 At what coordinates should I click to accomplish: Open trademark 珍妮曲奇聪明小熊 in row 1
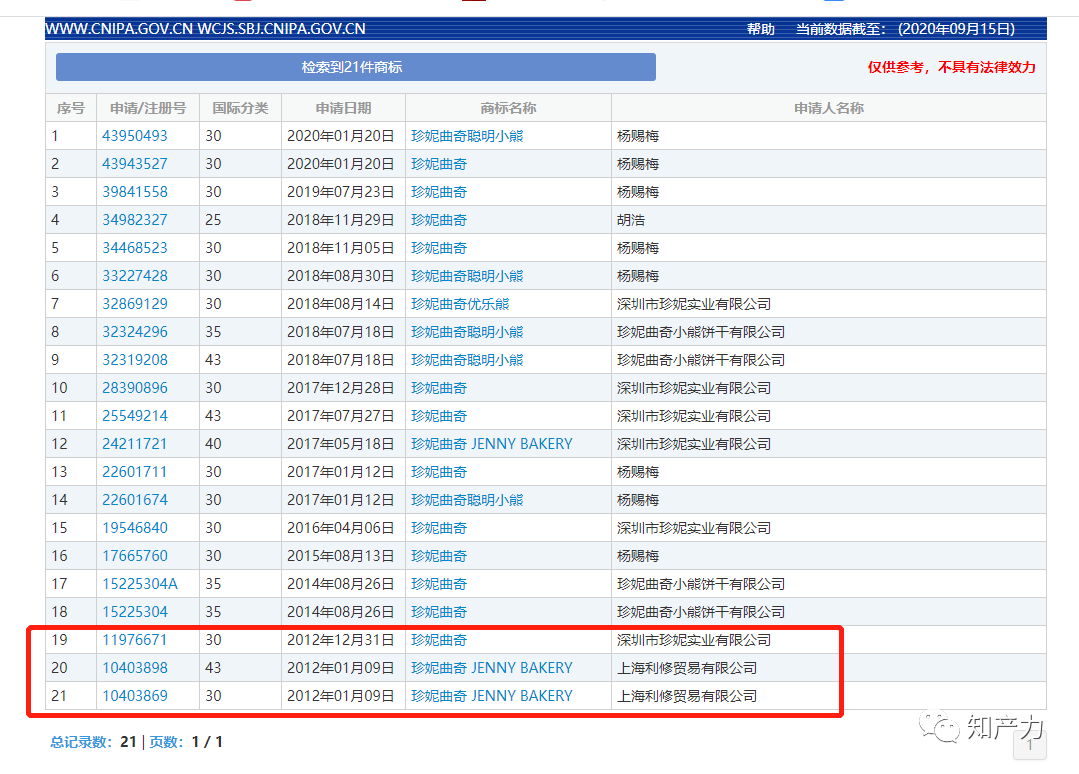tap(467, 136)
